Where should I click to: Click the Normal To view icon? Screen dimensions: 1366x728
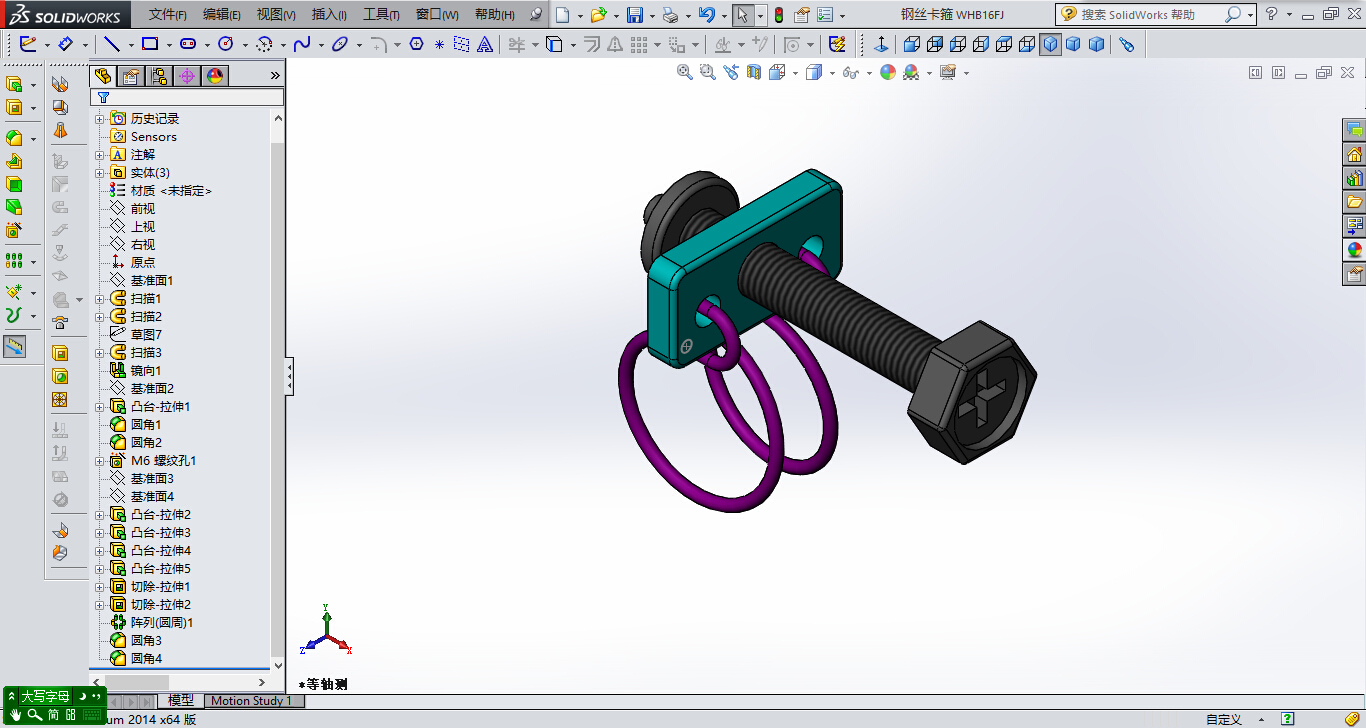point(881,44)
